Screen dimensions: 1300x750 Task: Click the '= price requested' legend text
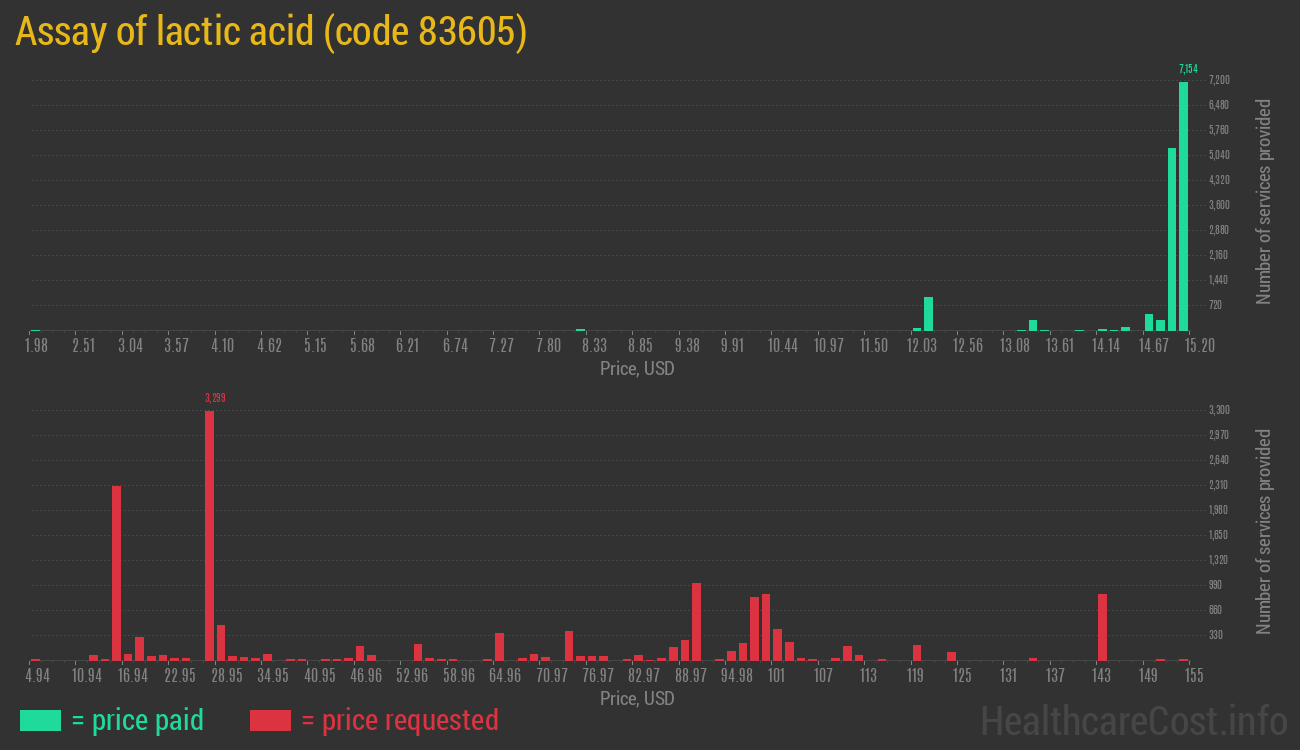(x=399, y=720)
